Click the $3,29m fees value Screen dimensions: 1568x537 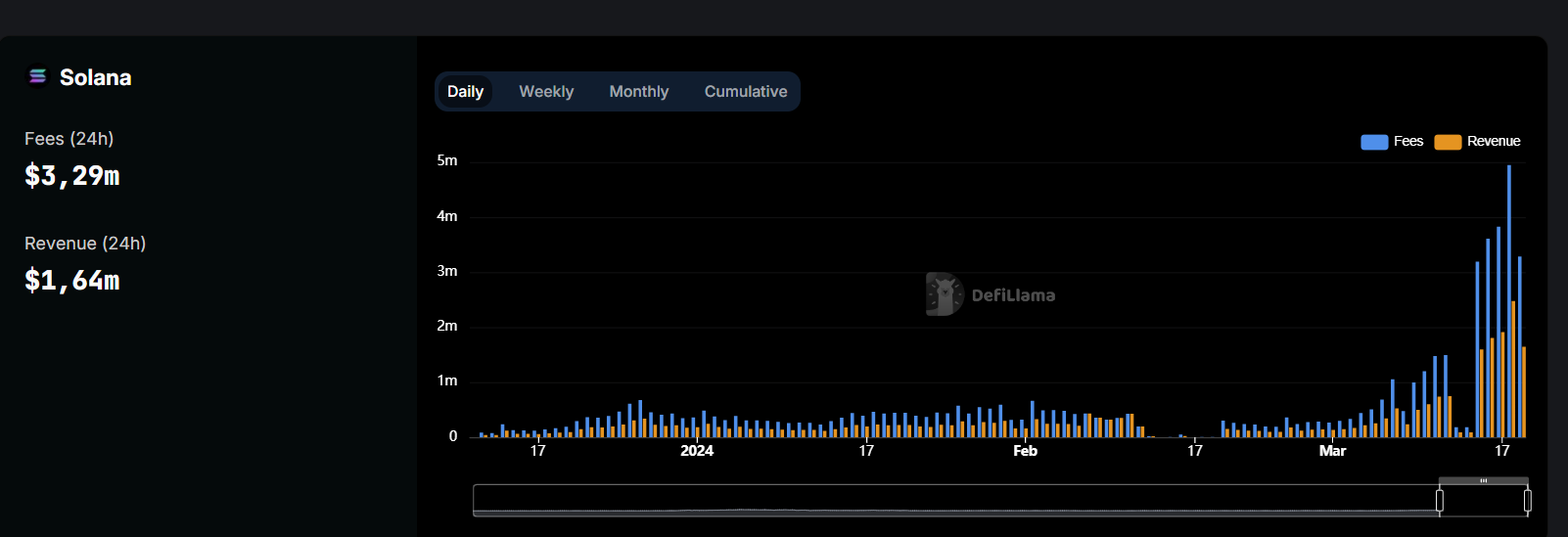pyautogui.click(x=71, y=176)
